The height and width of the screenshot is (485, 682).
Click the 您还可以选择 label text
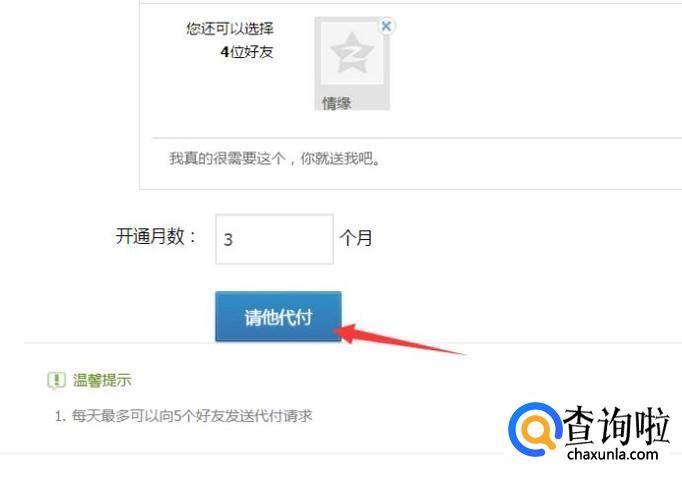pyautogui.click(x=230, y=29)
